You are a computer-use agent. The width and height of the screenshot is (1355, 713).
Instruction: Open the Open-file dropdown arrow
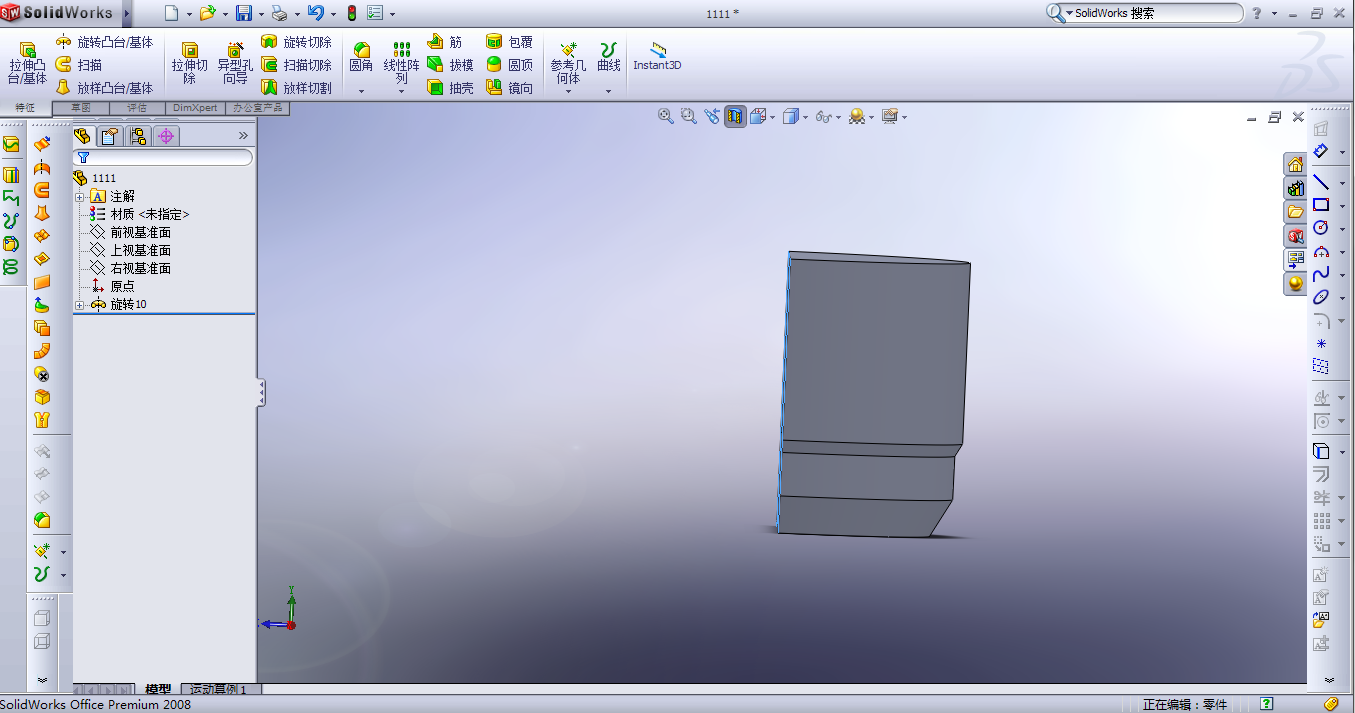point(224,14)
